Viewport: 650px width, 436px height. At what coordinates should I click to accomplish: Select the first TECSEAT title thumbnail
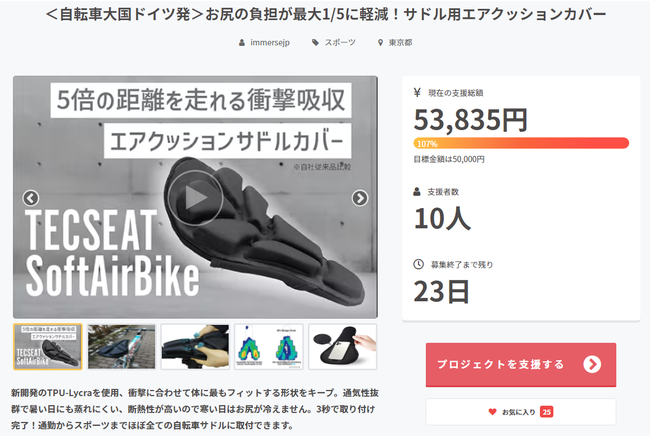pos(48,347)
